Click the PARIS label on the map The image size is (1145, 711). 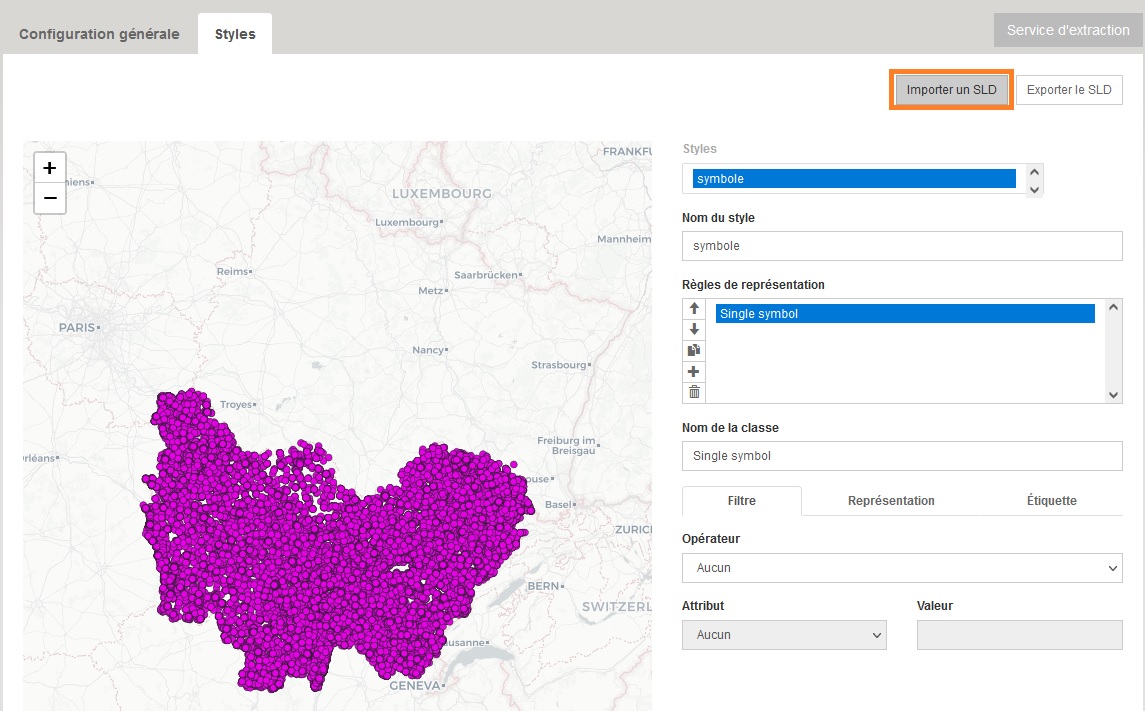click(x=77, y=328)
